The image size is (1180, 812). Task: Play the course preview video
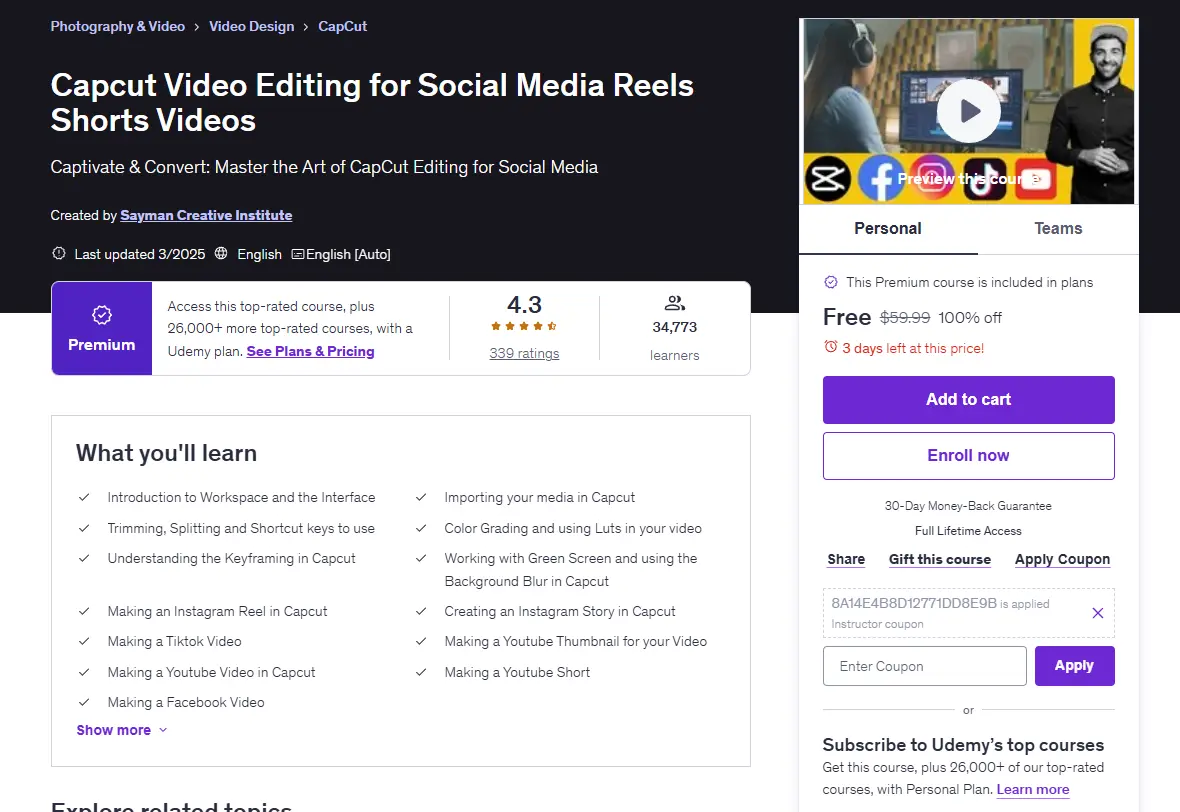(x=969, y=111)
